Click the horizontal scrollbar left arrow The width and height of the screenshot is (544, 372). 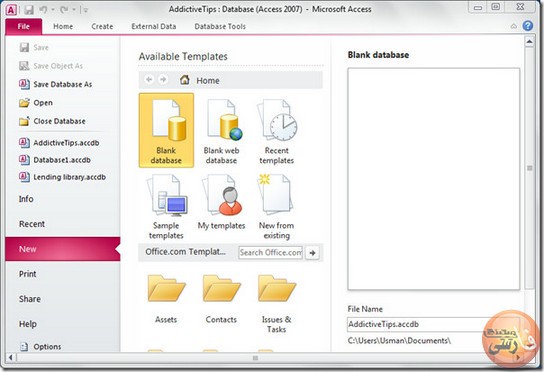11,357
